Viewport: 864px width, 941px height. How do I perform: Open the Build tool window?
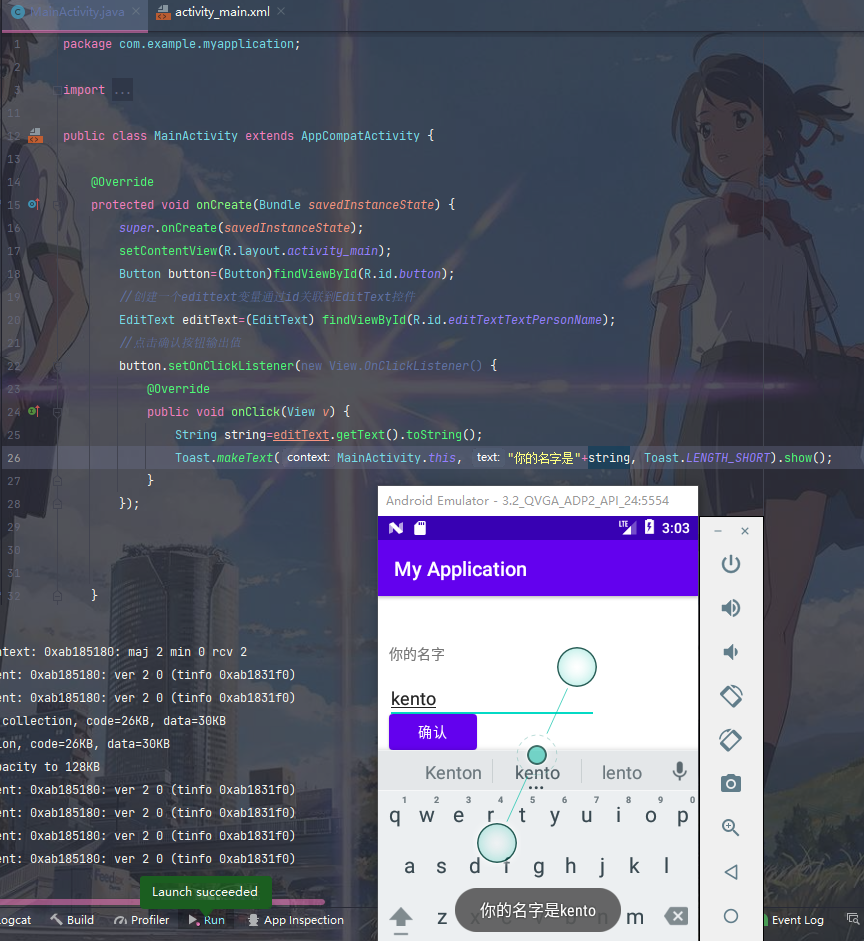(x=72, y=920)
